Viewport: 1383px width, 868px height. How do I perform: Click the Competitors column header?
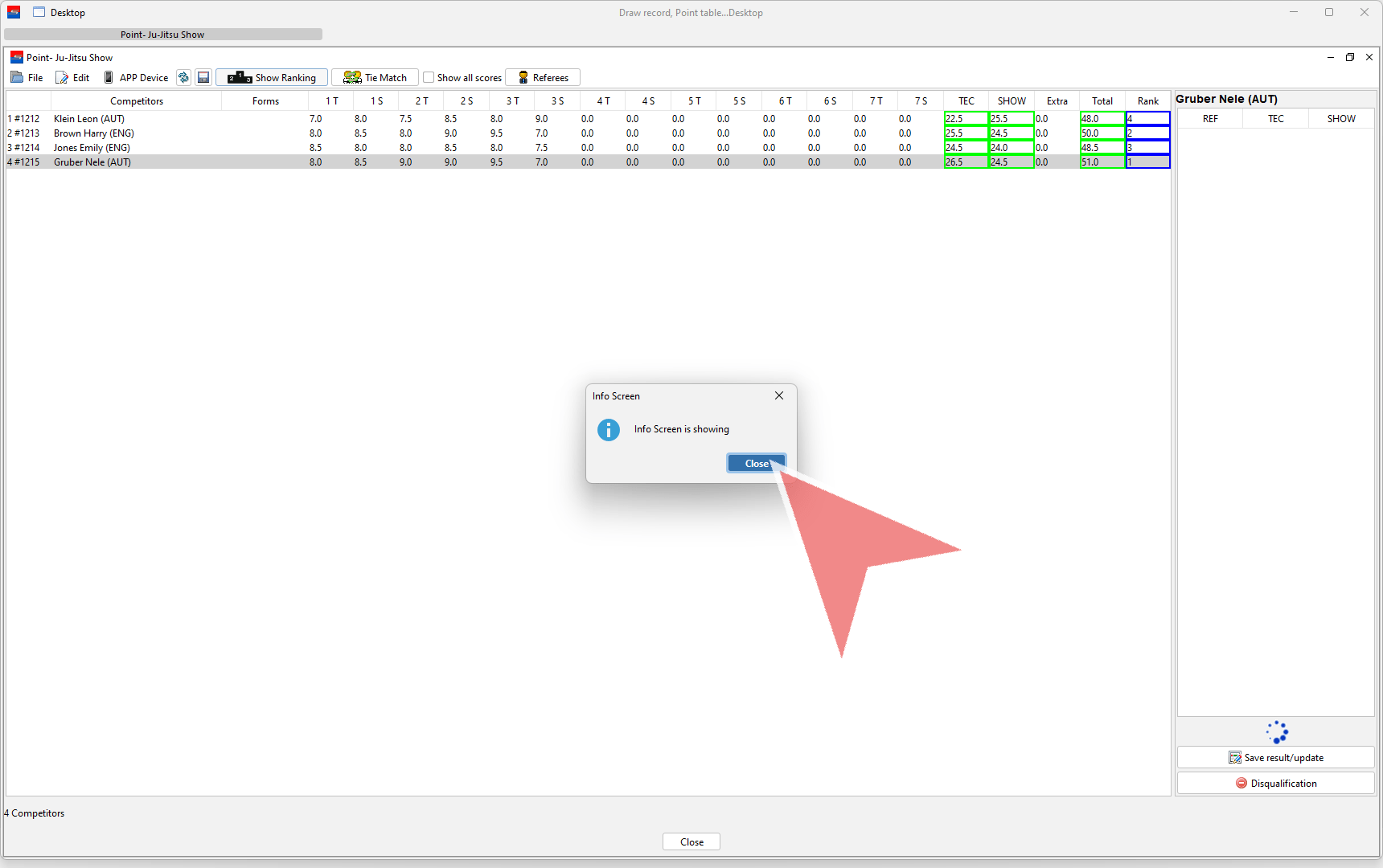[x=137, y=101]
